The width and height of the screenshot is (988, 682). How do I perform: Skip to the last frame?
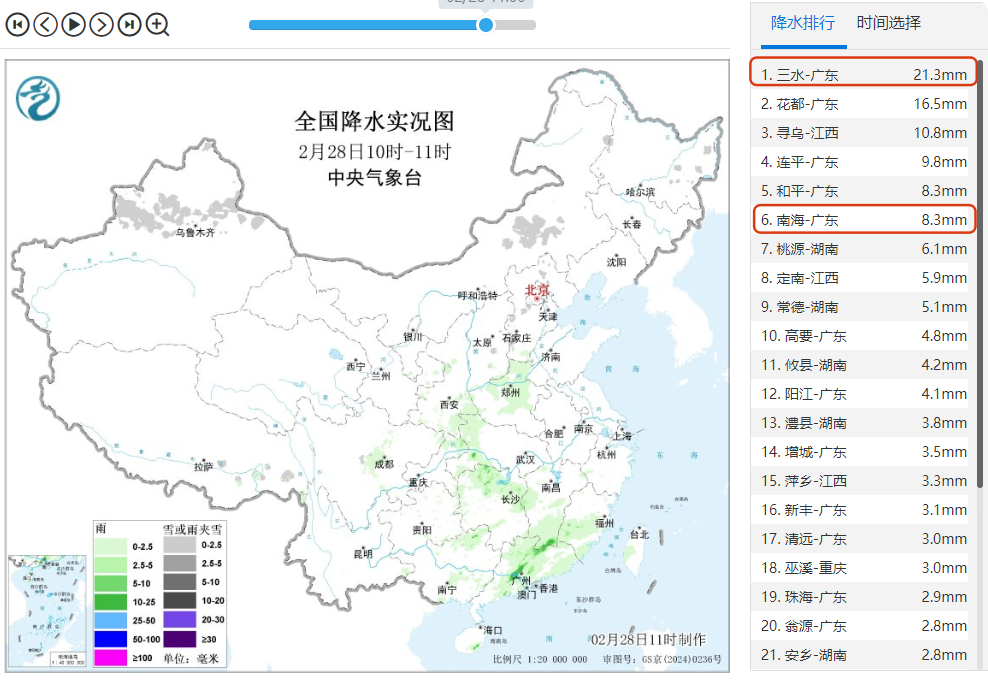click(x=129, y=24)
